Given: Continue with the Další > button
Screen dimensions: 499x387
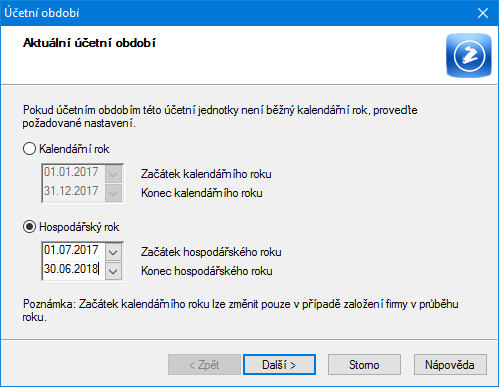Looking at the screenshot, I should tap(279, 365).
